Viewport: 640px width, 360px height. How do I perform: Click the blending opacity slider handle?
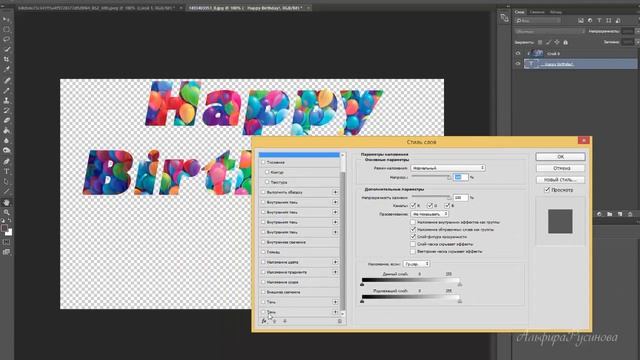pos(449,177)
